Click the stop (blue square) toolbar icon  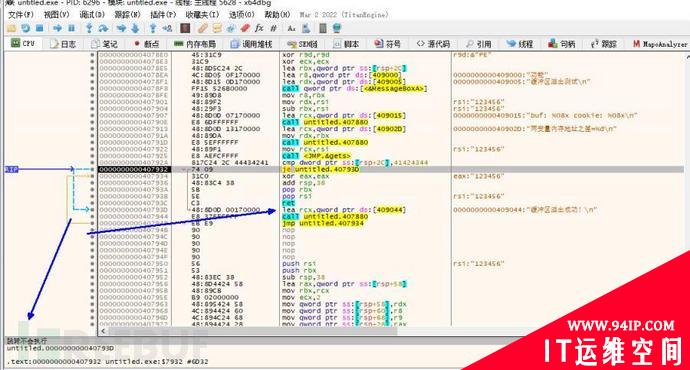click(x=39, y=29)
